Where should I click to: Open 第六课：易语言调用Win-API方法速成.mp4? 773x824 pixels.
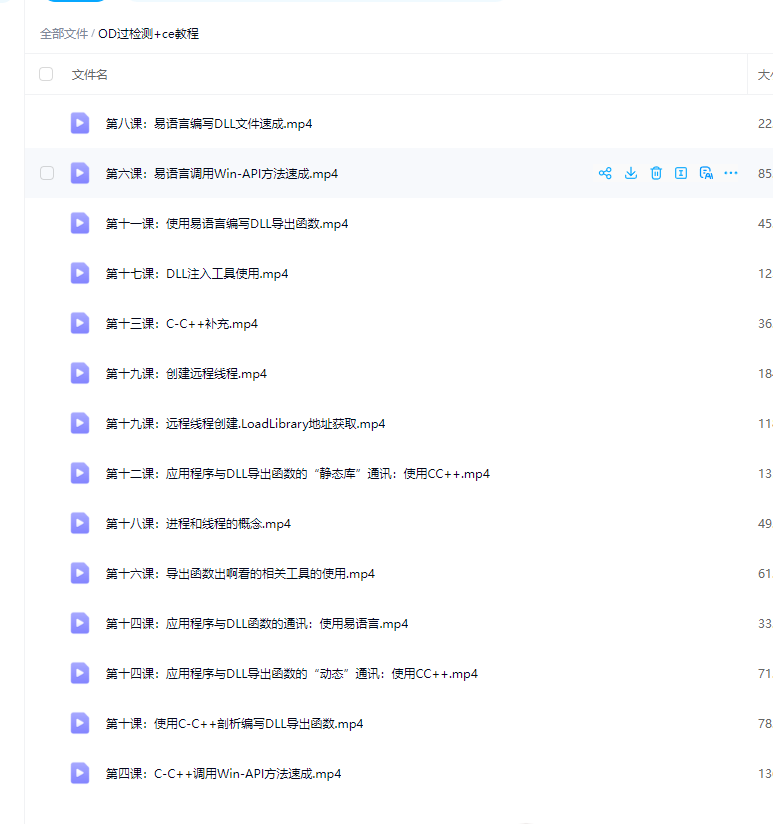point(221,173)
